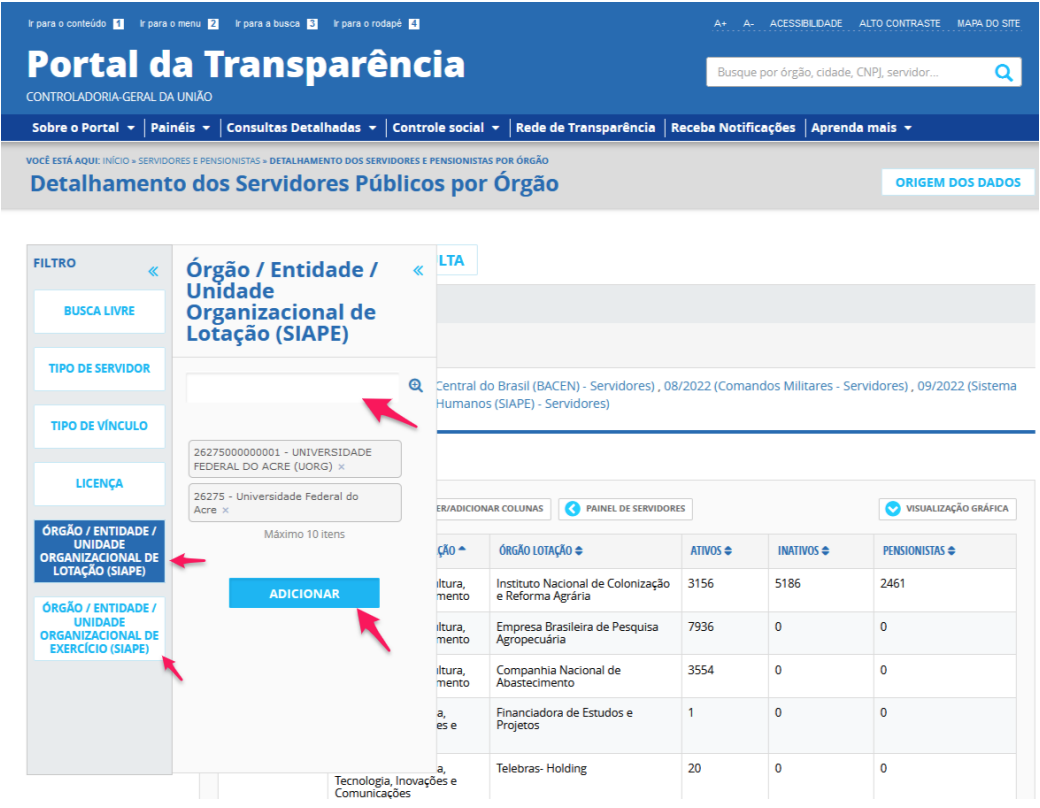
Task: Sort table by ÓRGÃO LOTAÇÃO column
Action: click(540, 551)
